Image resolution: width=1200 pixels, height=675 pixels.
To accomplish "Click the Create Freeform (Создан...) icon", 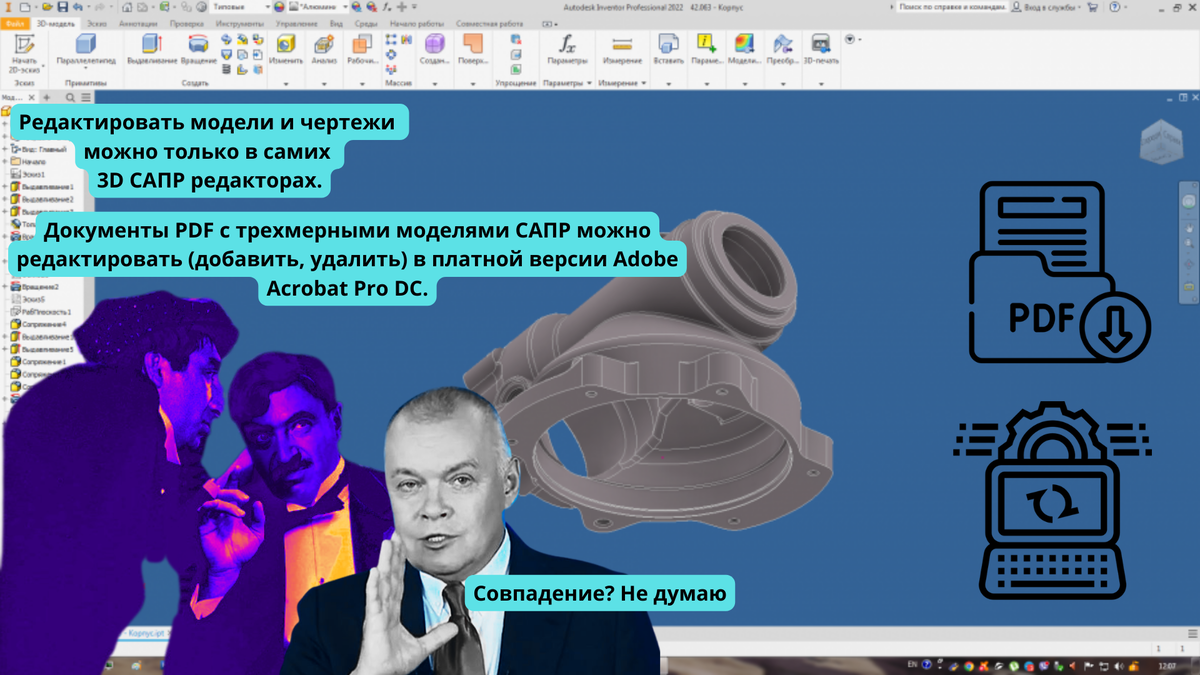I will (x=434, y=49).
